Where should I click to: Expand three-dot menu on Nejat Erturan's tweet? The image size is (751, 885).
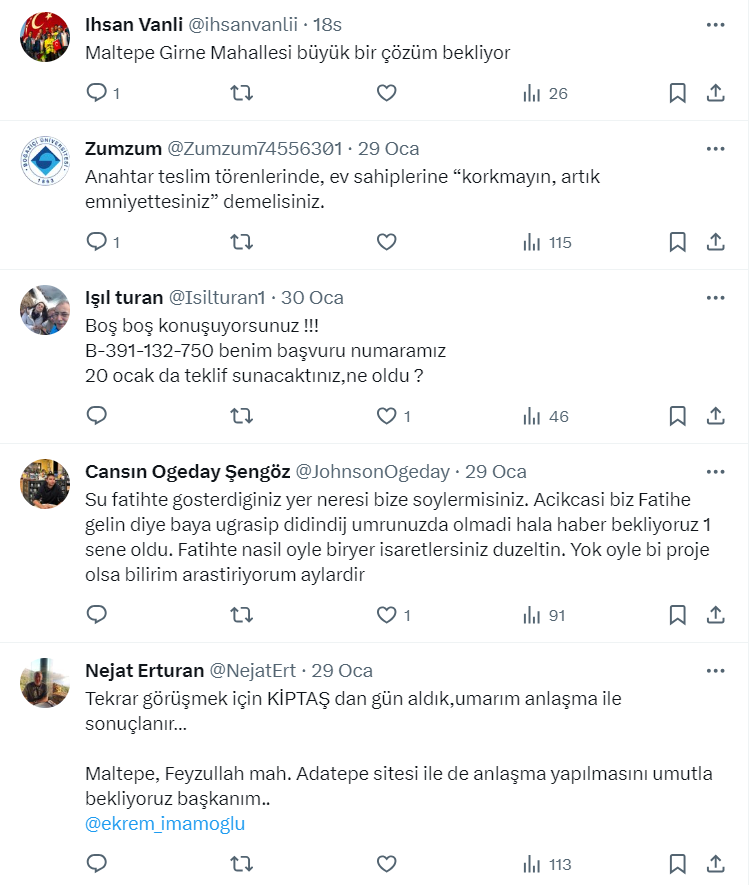716,670
